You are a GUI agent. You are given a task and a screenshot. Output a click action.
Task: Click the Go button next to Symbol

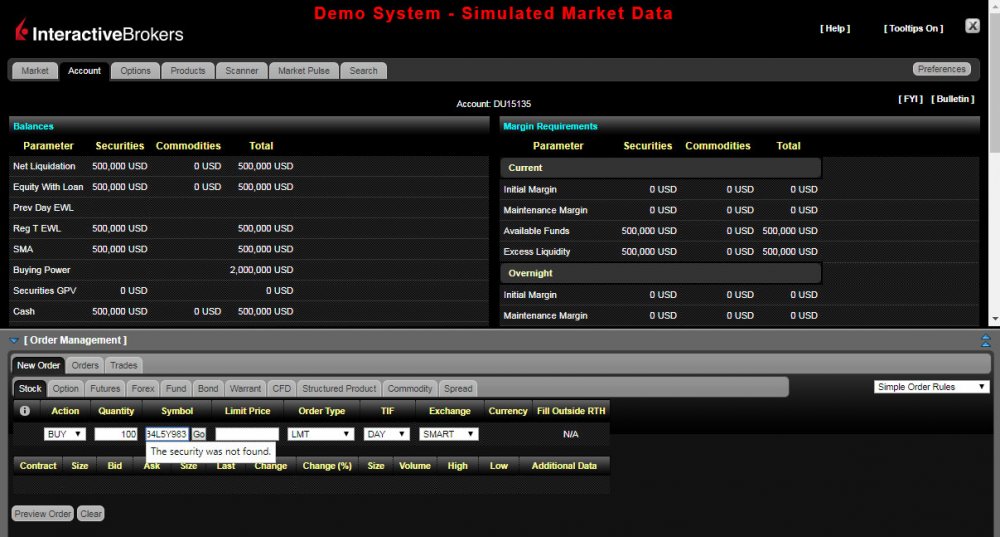tap(199, 434)
